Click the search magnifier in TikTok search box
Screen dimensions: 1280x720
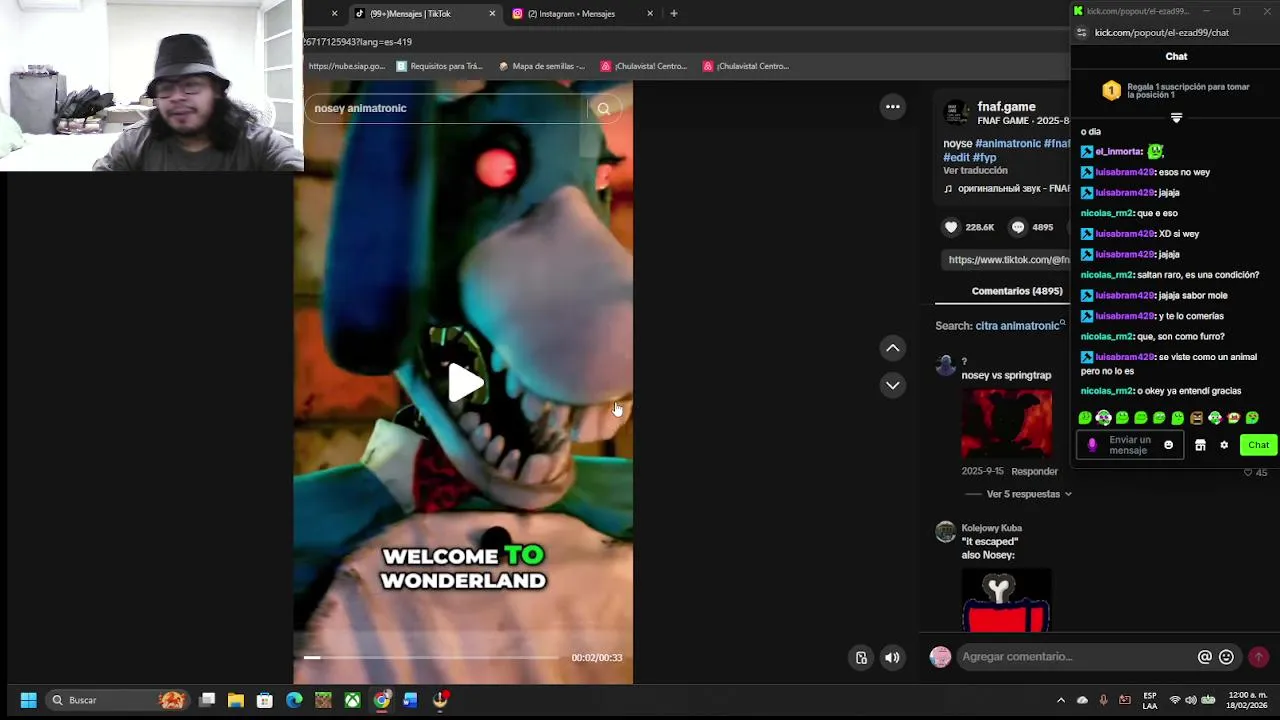click(x=603, y=108)
